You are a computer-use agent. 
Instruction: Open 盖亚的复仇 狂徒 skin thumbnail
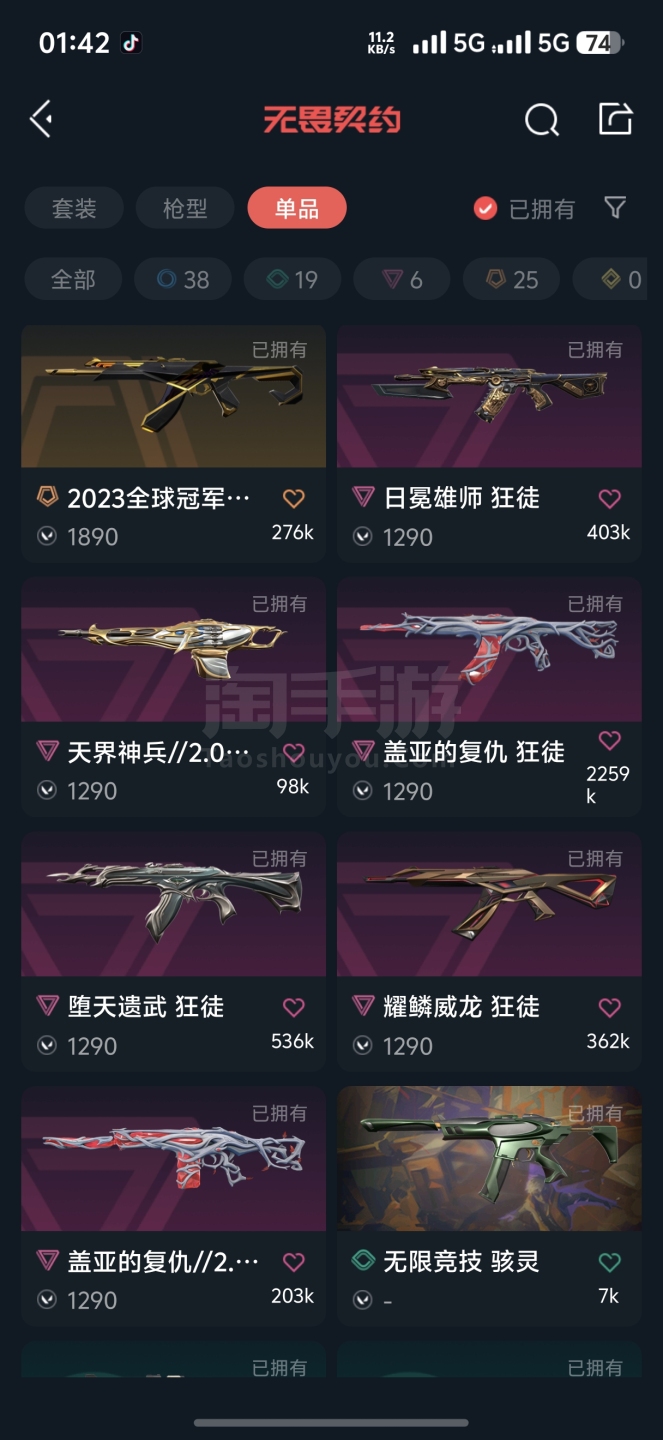click(x=489, y=650)
